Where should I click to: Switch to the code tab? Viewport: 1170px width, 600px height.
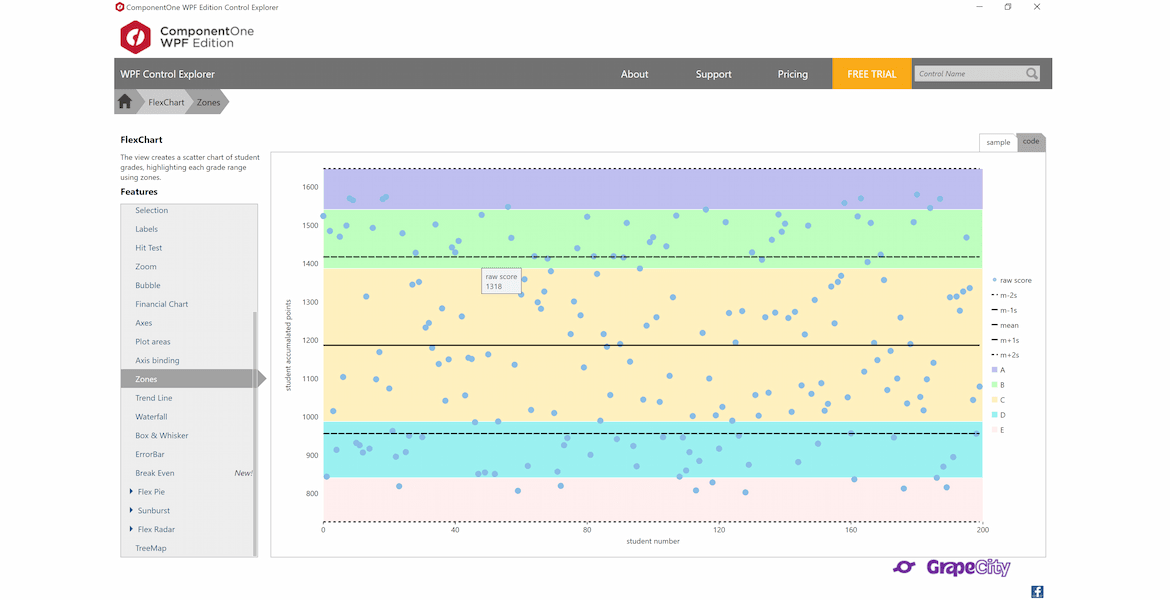pos(1030,142)
